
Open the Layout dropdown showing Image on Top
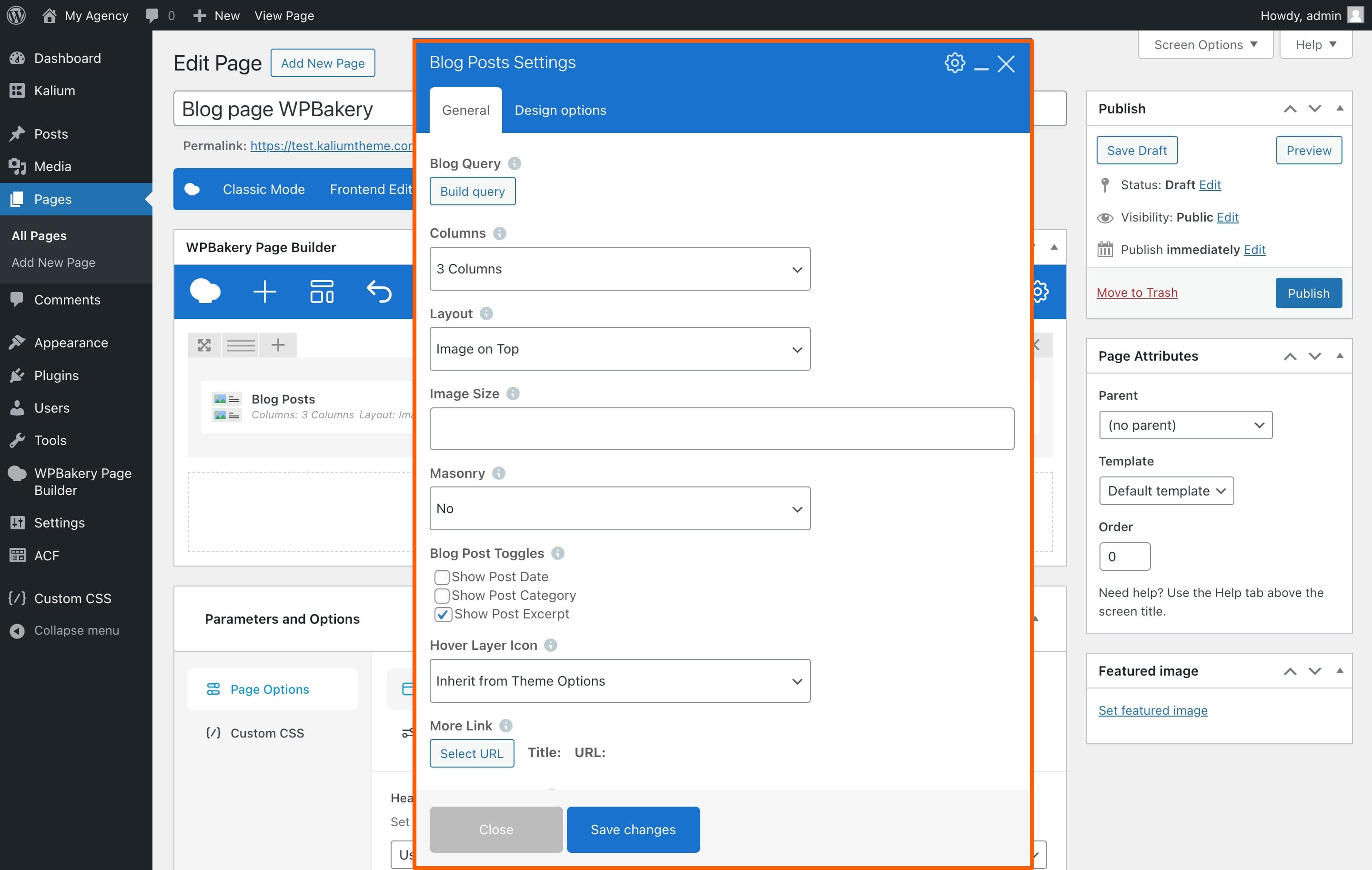pyautogui.click(x=619, y=349)
